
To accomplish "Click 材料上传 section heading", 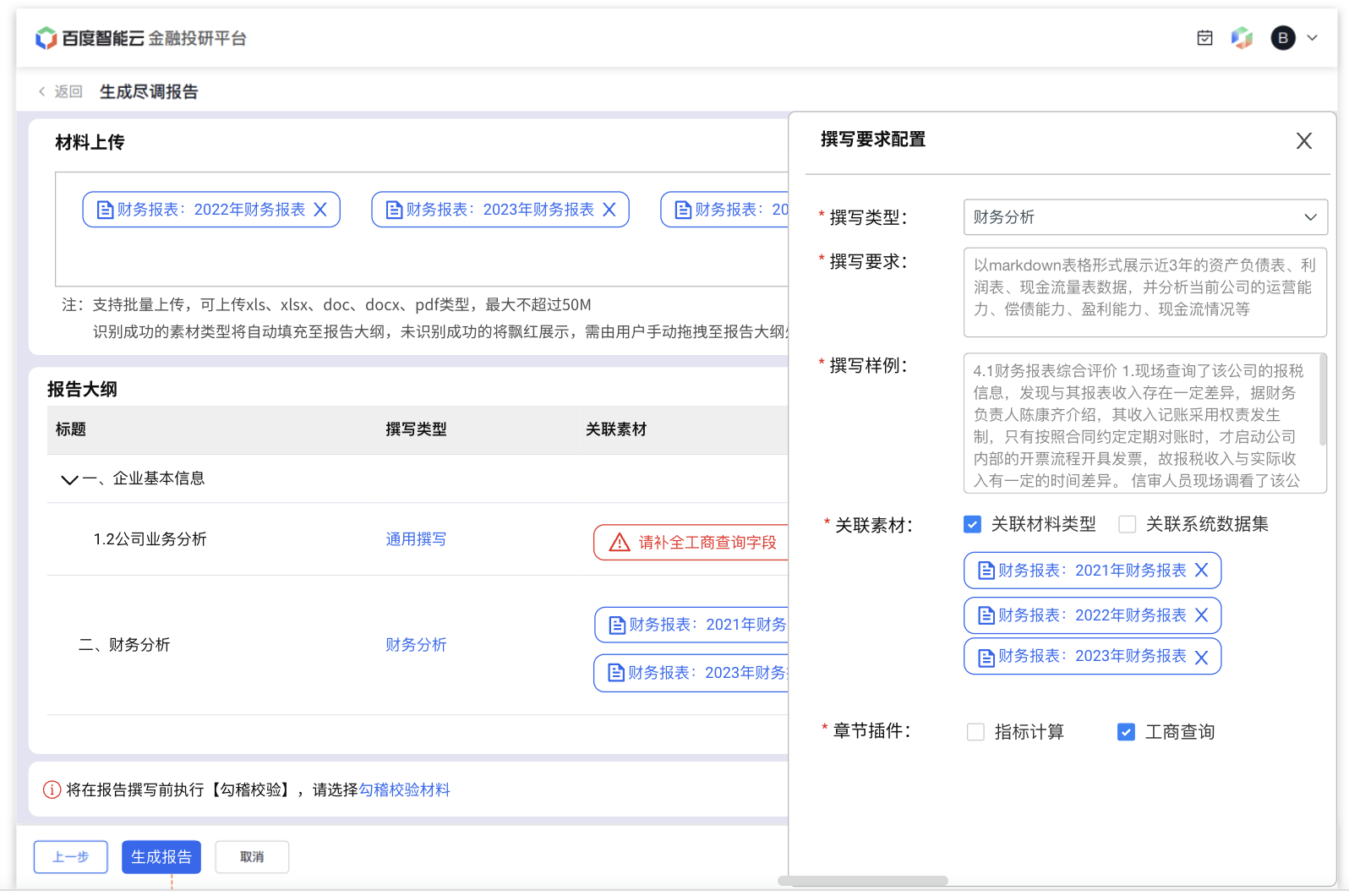I will (90, 143).
